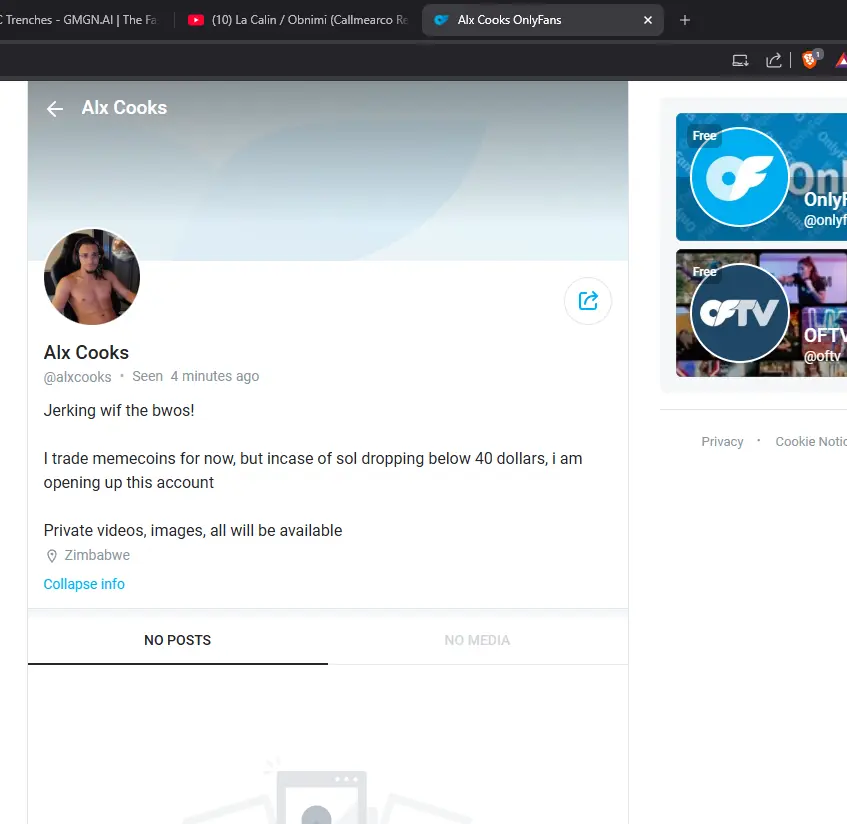The width and height of the screenshot is (847, 824).
Task: Select the NO MEDIA tab
Action: 478,640
